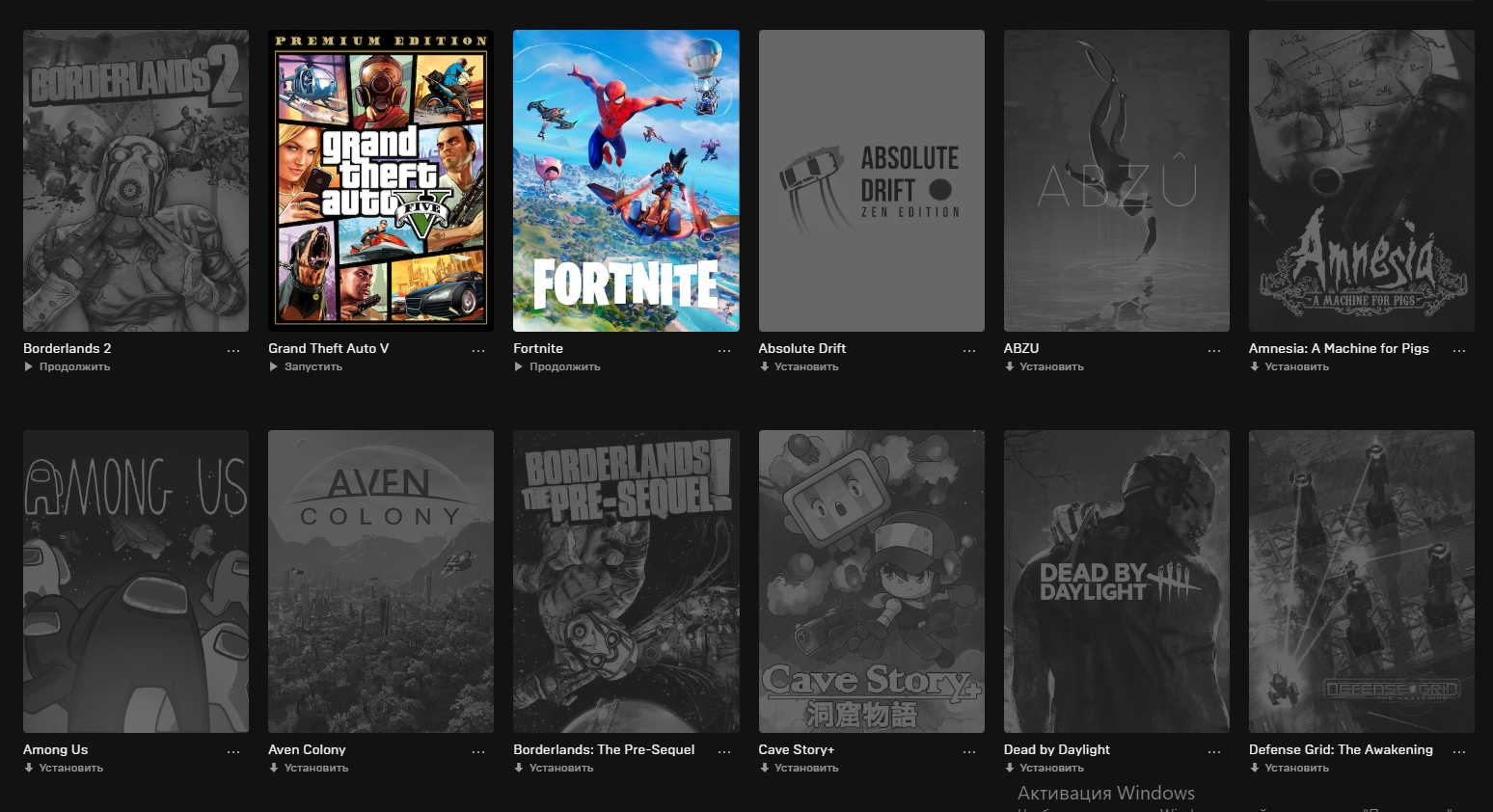Click the 'Aven Colony' title text

coord(307,749)
